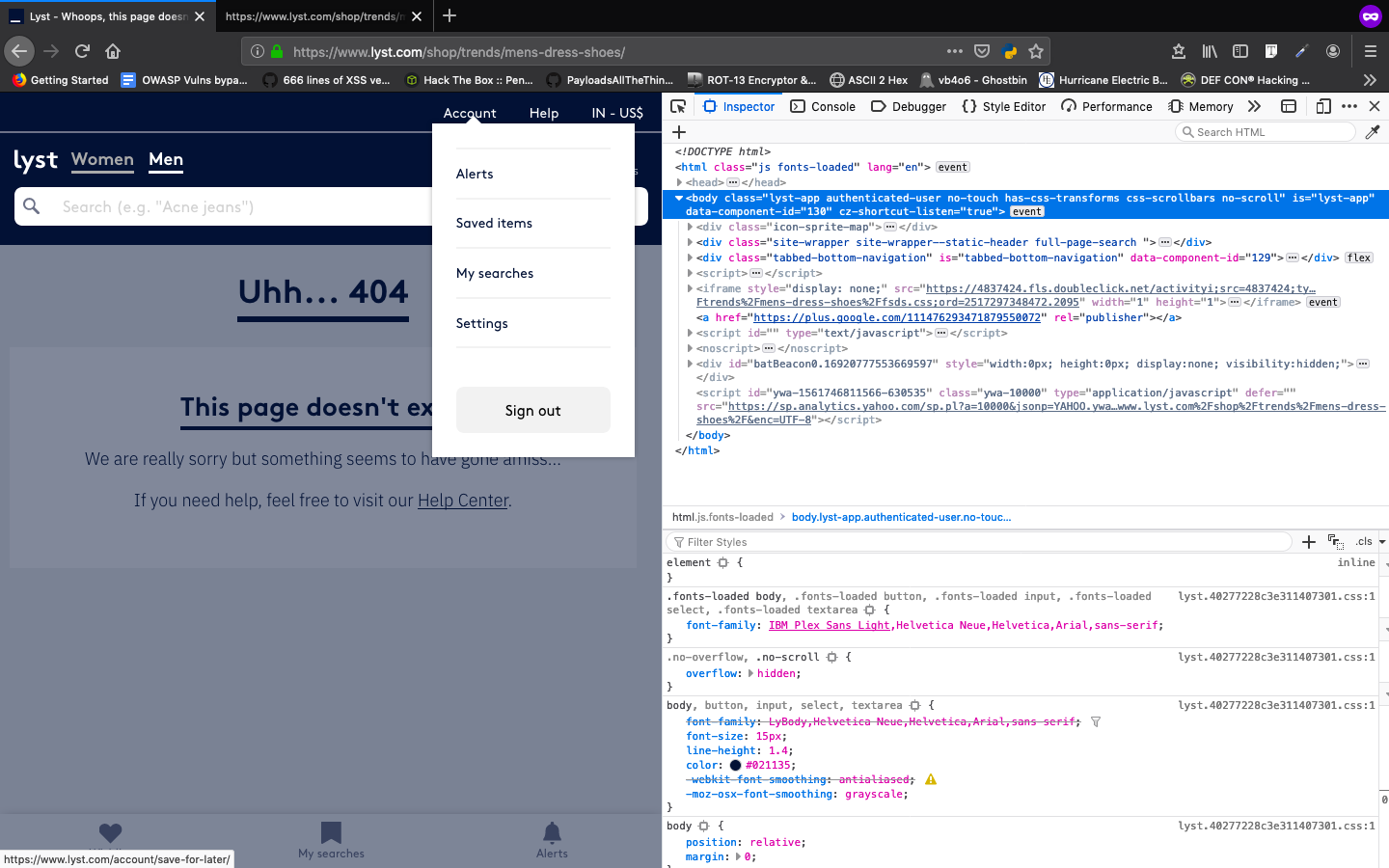
Task: Open a new tab with plus button
Action: (x=449, y=15)
